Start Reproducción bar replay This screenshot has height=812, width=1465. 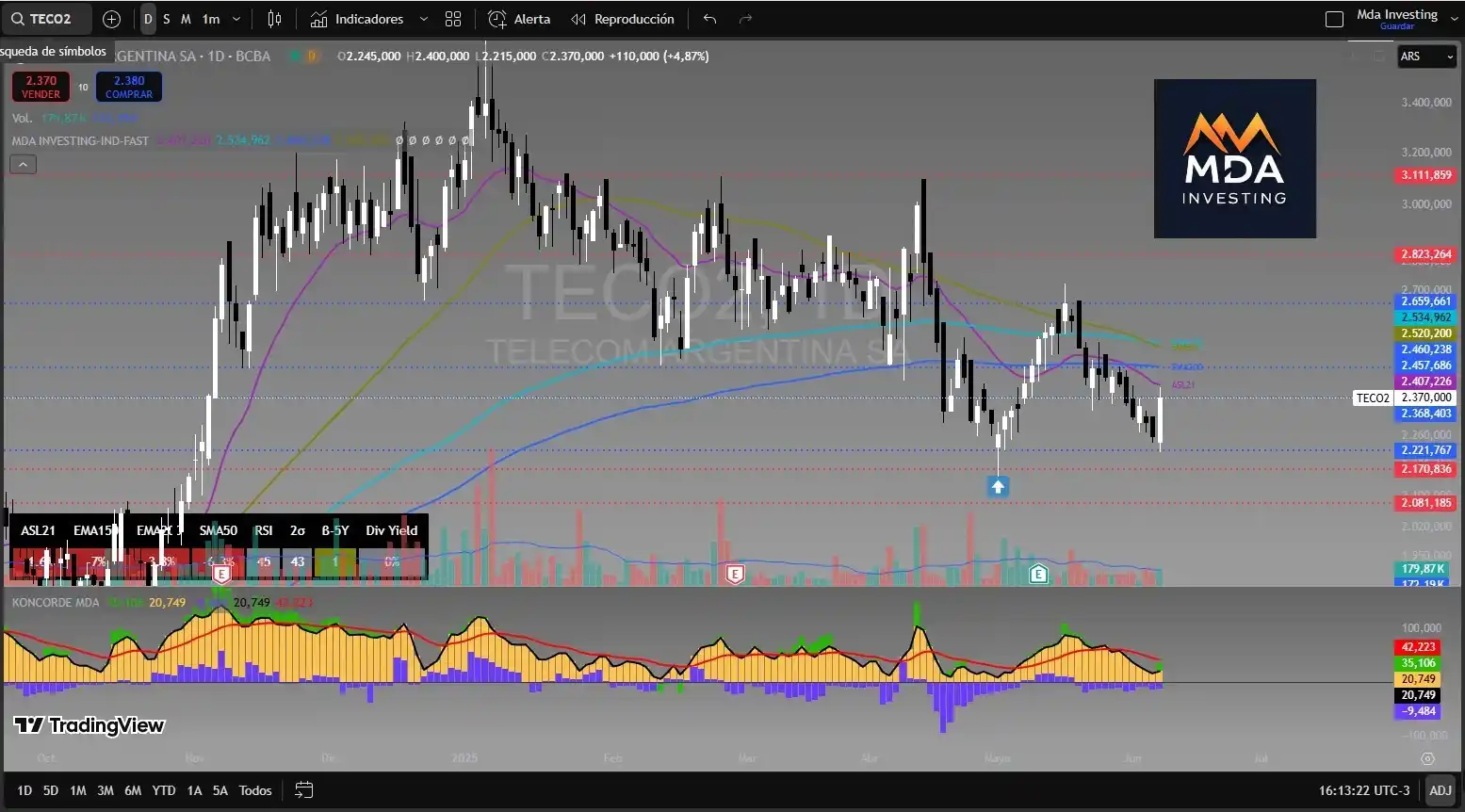coord(623,19)
